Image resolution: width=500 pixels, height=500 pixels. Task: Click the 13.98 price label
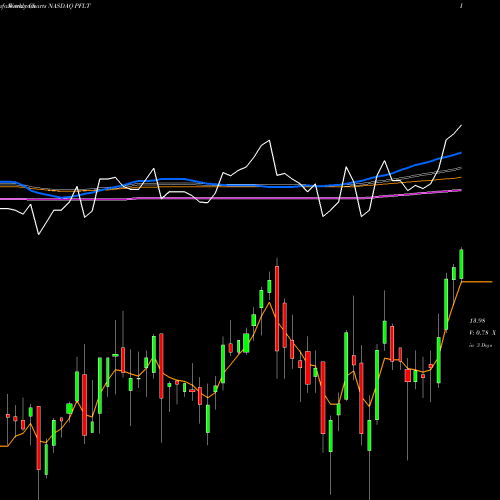coord(477,321)
